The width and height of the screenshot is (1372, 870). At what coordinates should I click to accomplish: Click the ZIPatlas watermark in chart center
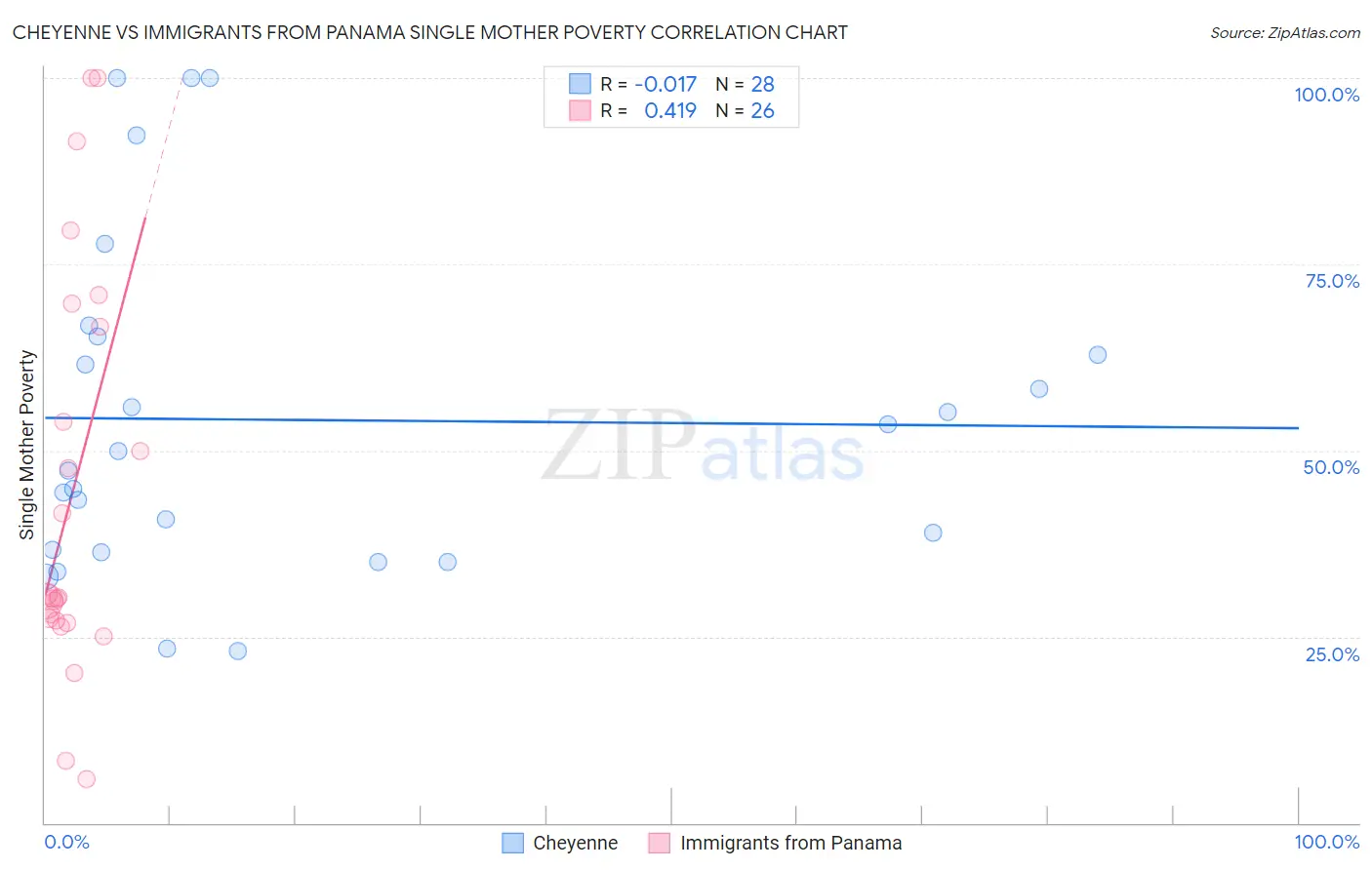tap(703, 448)
